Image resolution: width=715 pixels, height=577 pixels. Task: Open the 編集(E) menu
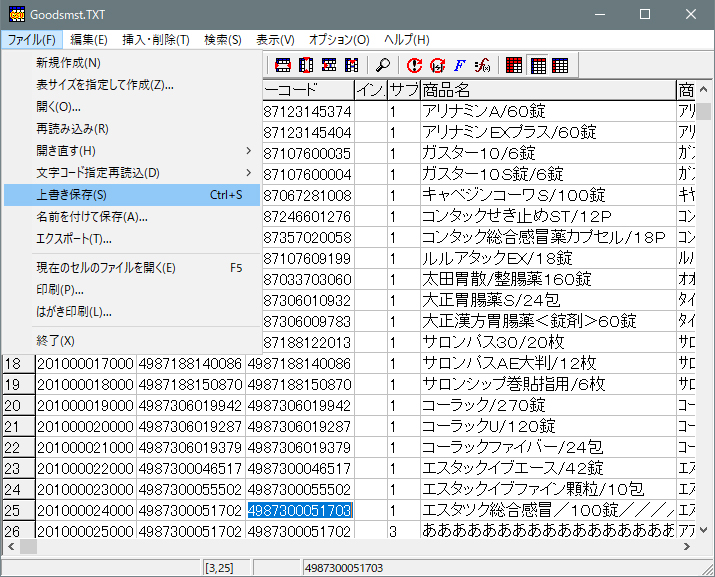pyautogui.click(x=88, y=40)
